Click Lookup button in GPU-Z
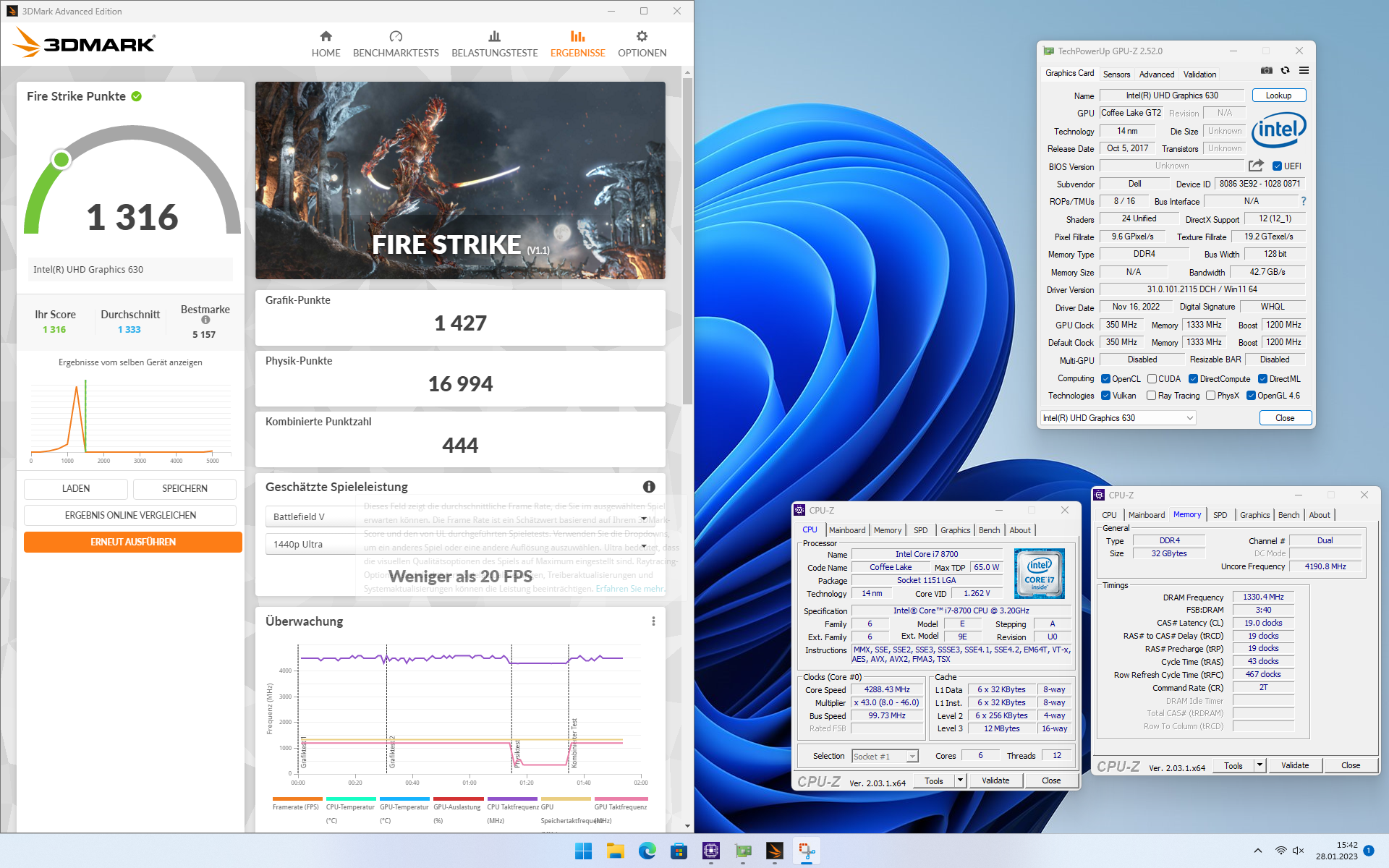The width and height of the screenshot is (1389, 868). tap(1278, 95)
